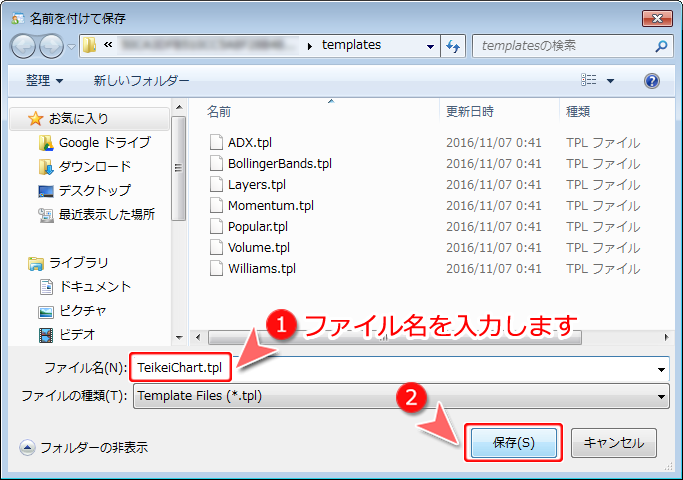Open the view options dropdown arrow
Image resolution: width=683 pixels, height=480 pixels.
[x=610, y=81]
